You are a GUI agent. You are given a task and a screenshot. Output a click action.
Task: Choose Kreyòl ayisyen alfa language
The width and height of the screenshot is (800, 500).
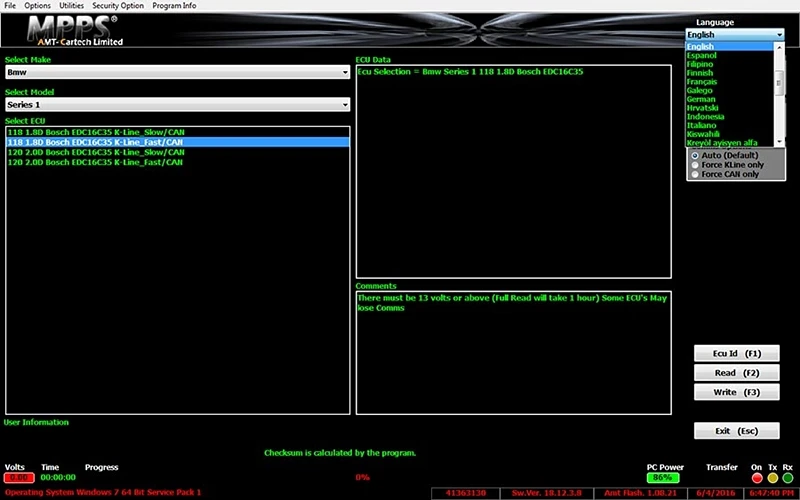tap(730, 143)
